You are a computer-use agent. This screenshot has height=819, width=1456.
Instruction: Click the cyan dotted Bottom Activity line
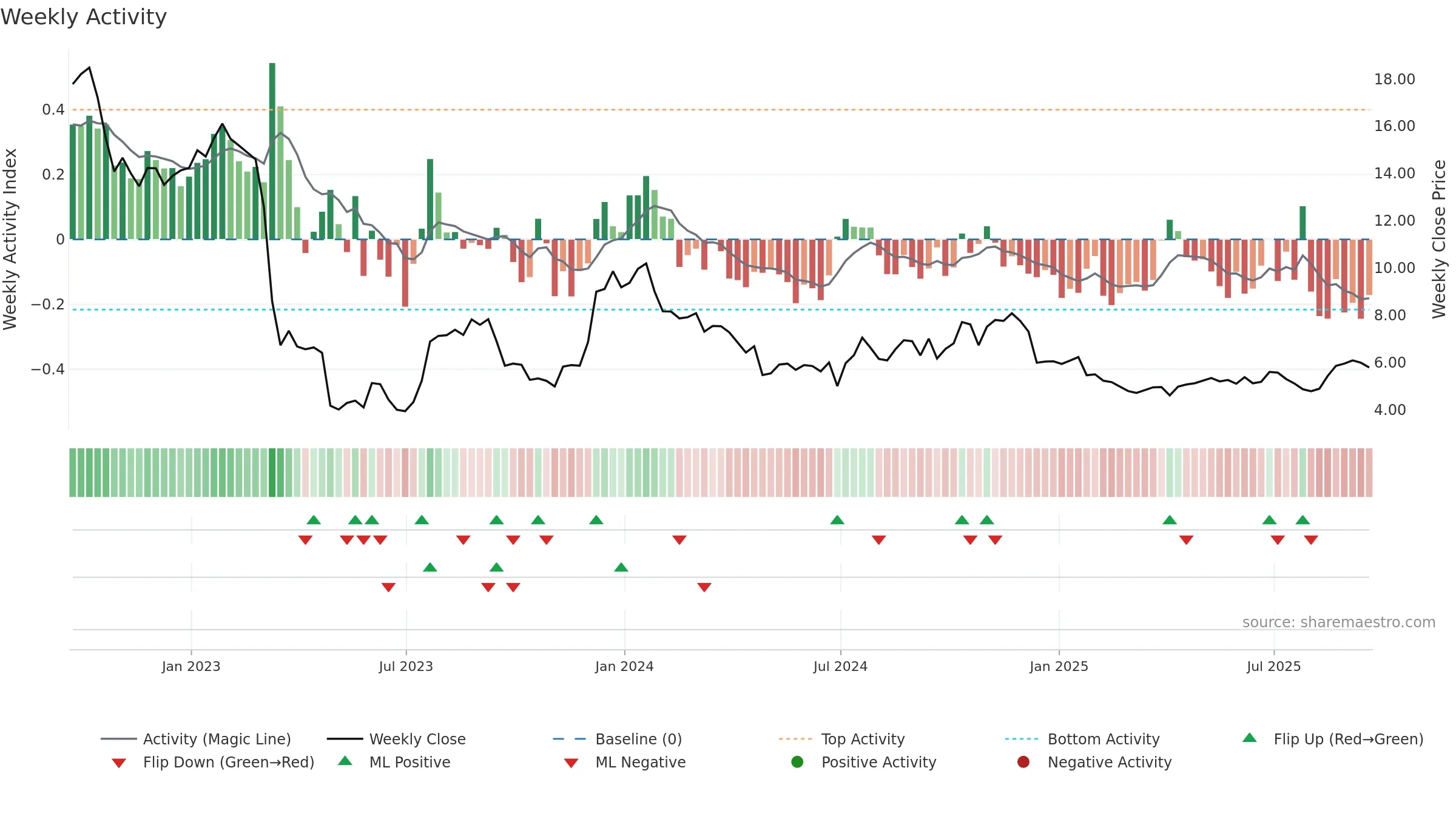click(721, 309)
